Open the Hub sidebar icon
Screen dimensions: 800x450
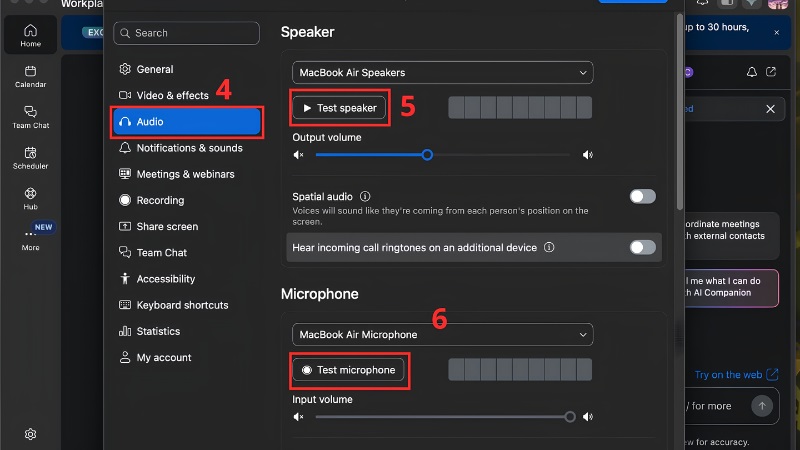tap(31, 199)
